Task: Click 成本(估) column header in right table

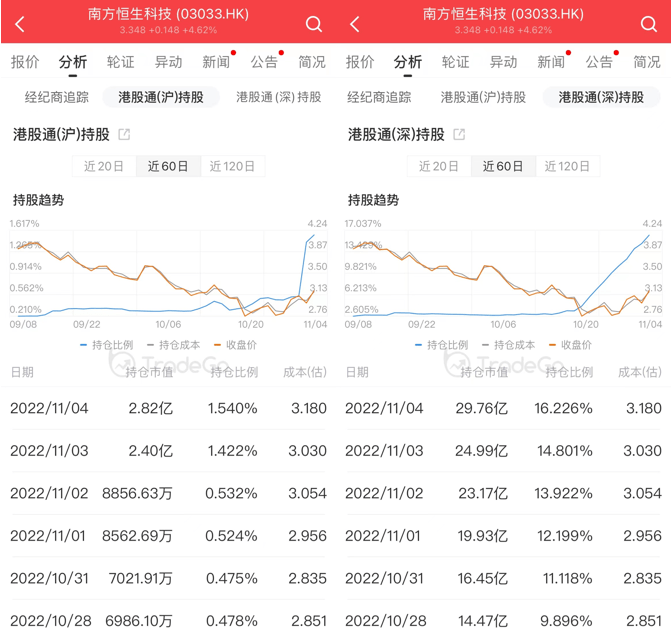Action: tap(640, 372)
